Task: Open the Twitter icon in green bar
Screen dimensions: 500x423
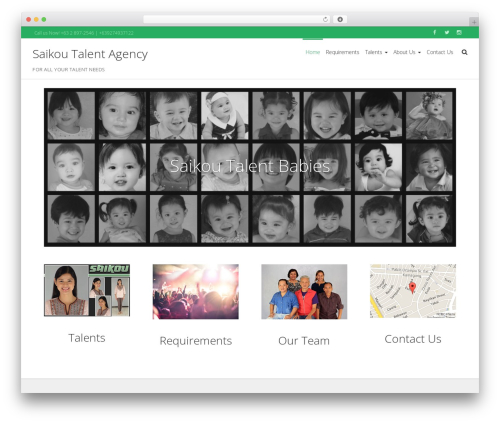Action: tap(447, 32)
